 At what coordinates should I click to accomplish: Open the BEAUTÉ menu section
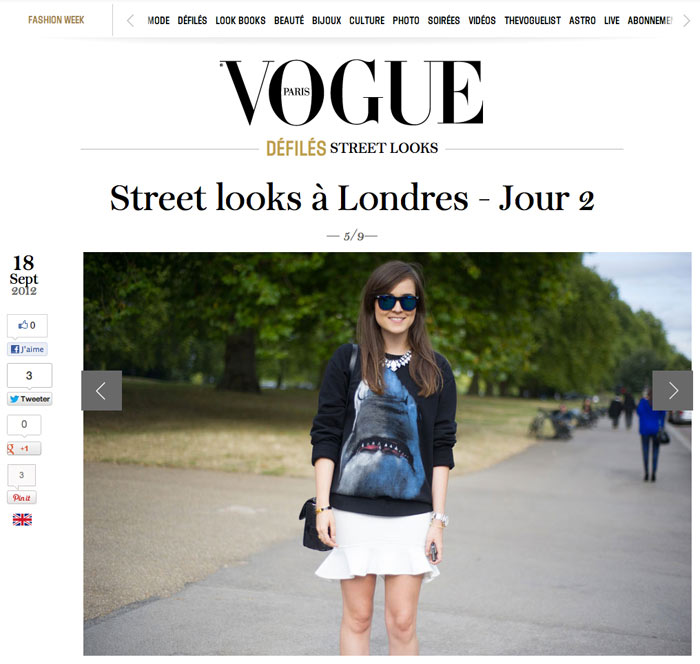click(289, 21)
